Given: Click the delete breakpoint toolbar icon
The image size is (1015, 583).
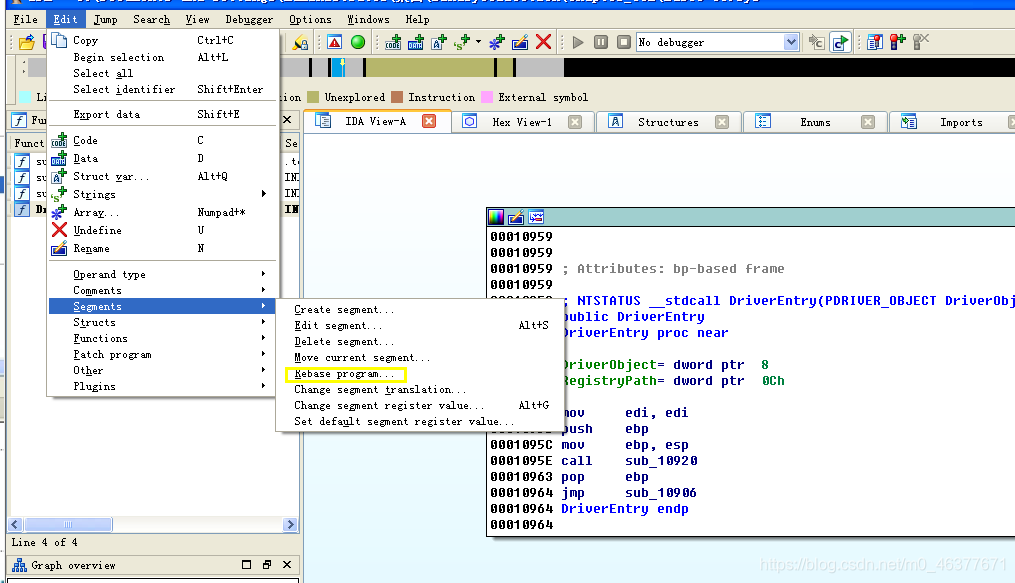Looking at the screenshot, I should [x=920, y=43].
